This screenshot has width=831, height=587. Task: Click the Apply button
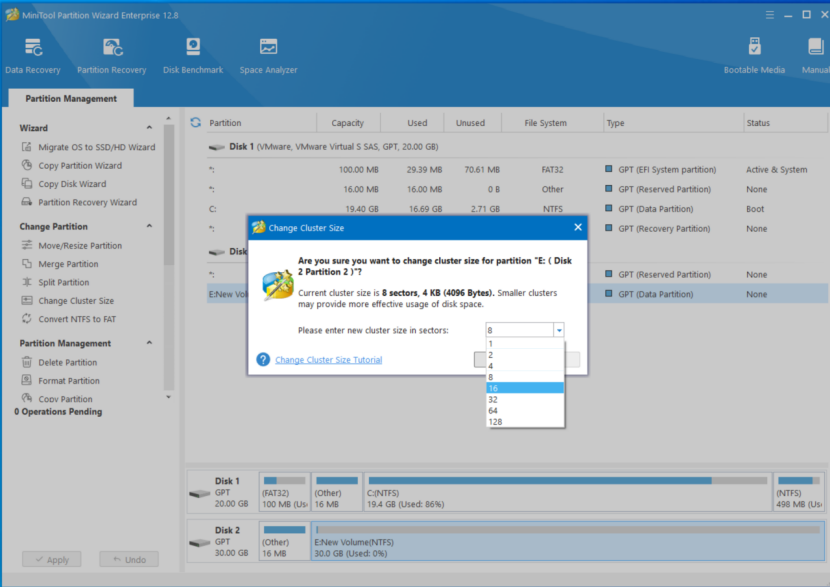click(x=52, y=559)
